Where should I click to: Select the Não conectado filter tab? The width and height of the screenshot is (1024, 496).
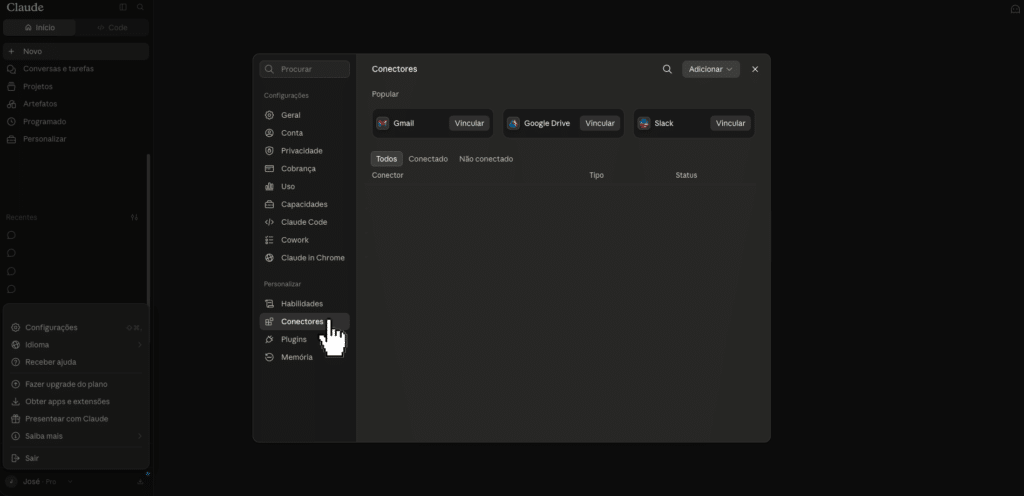coord(486,159)
